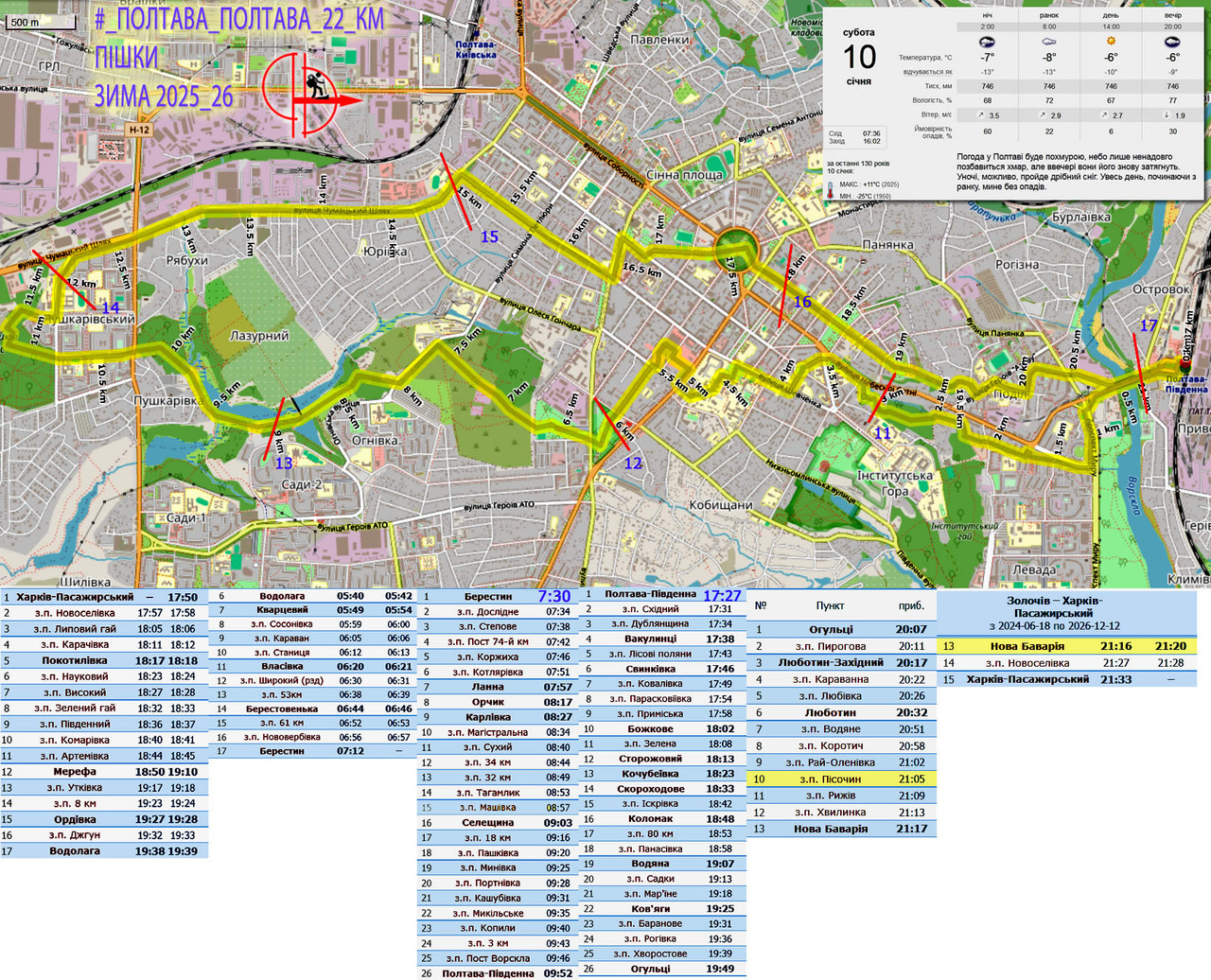Click the Павленки district label
The image size is (1211, 980).
click(659, 40)
